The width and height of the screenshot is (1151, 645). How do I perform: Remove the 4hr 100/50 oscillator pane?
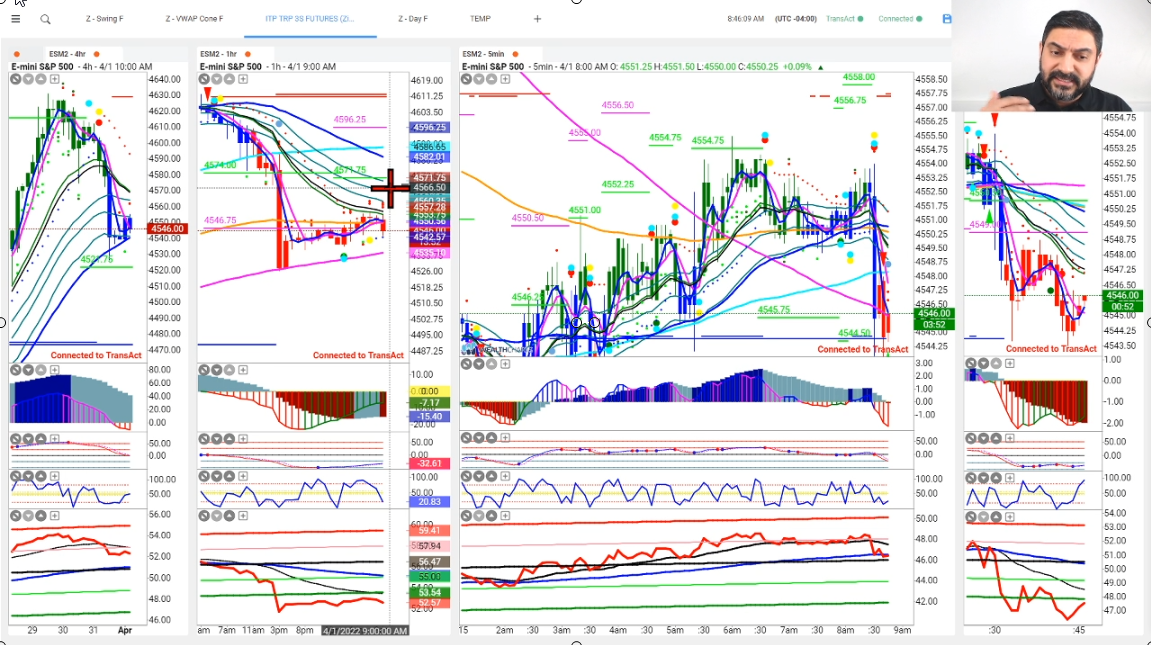(x=15, y=476)
